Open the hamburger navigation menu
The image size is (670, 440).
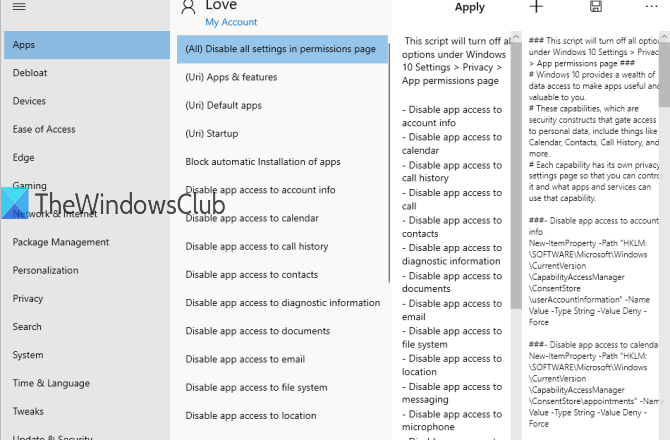pos(19,6)
